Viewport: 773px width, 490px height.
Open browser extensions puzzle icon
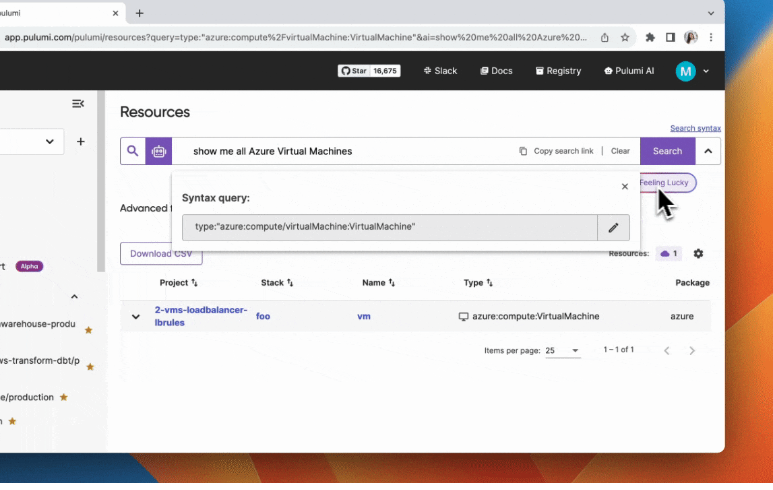pyautogui.click(x=650, y=37)
